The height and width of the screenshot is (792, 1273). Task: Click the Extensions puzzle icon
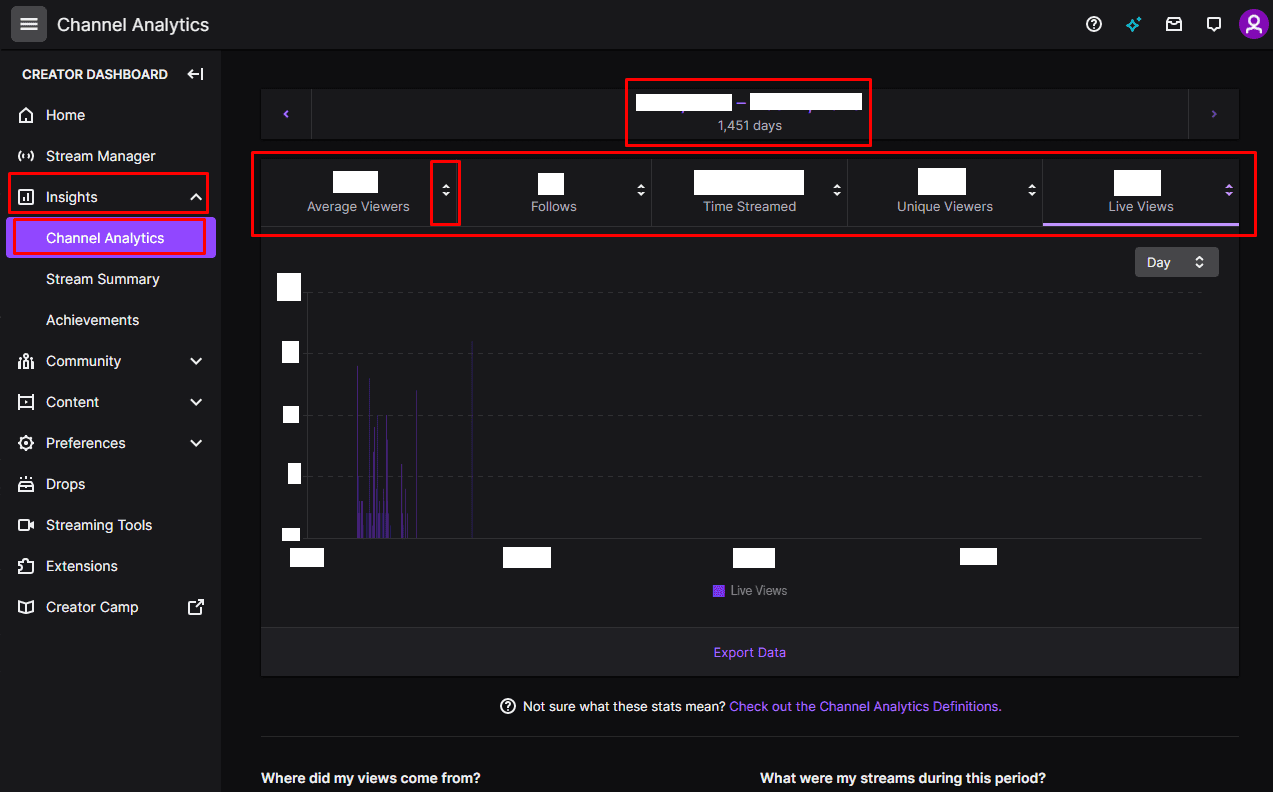click(26, 566)
